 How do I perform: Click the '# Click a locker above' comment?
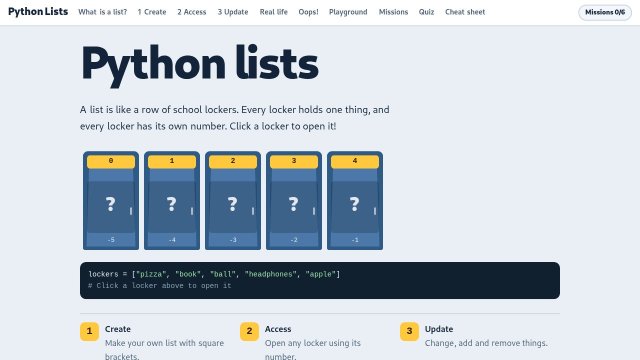coord(160,286)
